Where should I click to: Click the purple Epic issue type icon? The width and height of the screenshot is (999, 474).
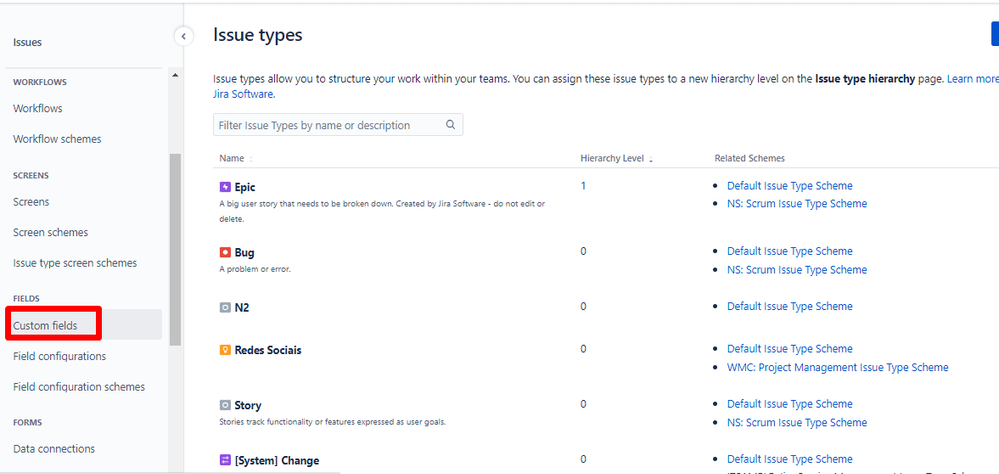coord(225,187)
